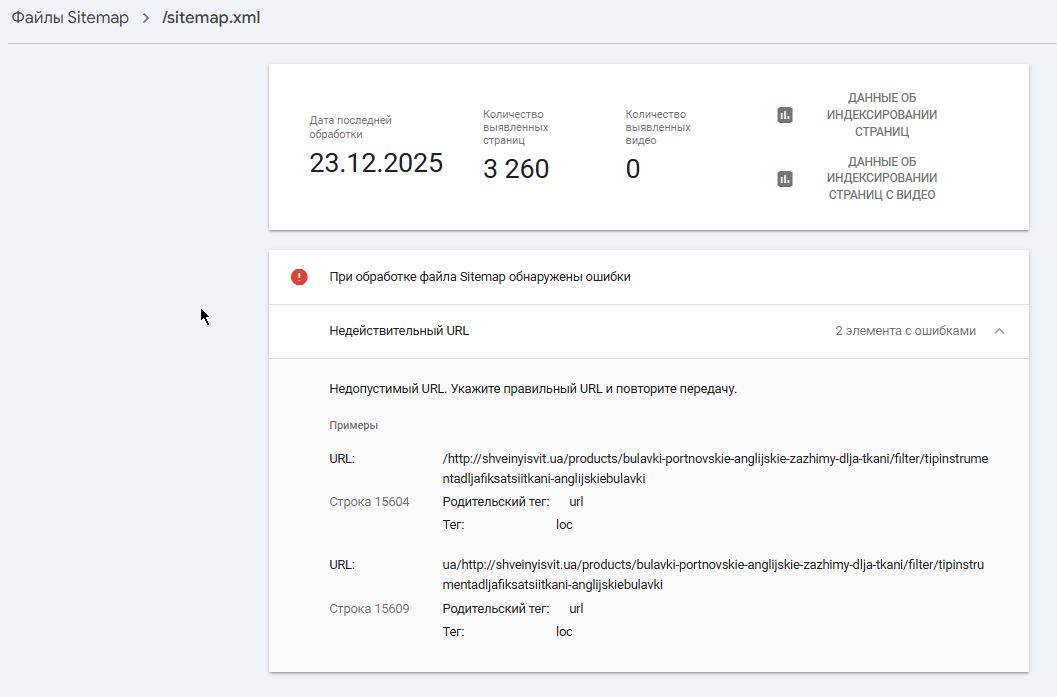The width and height of the screenshot is (1057, 697).
Task: Open ДАННЫЕ ОБ ИНДЕКСИРОВАНИИ СТРАНИЦ С ВИДЕО report
Action: coord(881,179)
